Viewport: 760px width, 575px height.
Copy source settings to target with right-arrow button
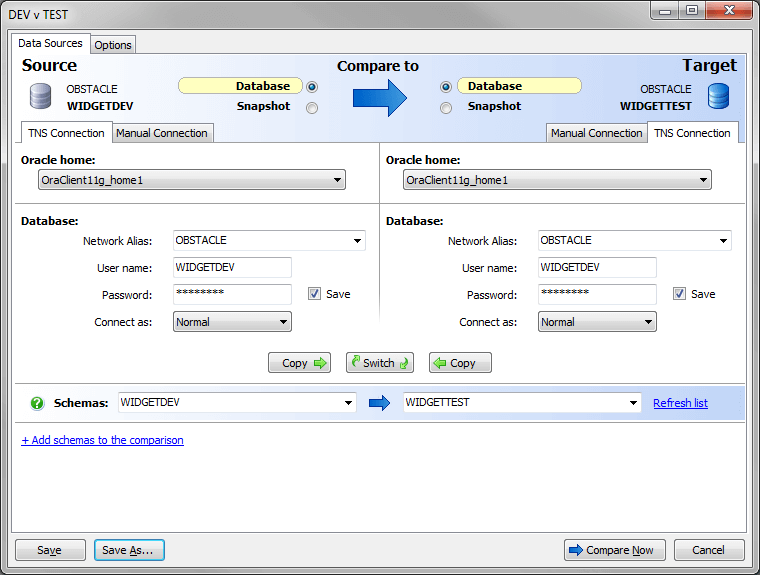[299, 363]
